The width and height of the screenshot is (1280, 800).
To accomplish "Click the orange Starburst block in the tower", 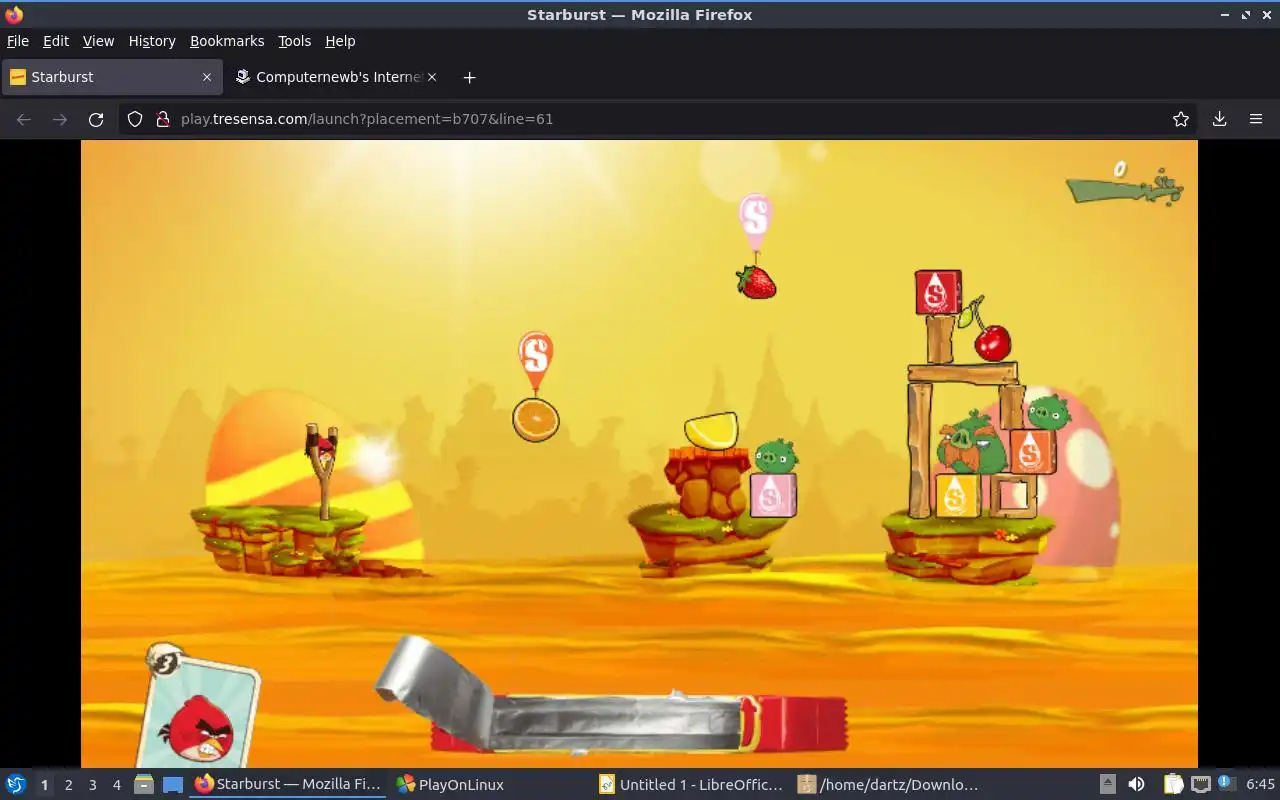I will (x=1032, y=452).
